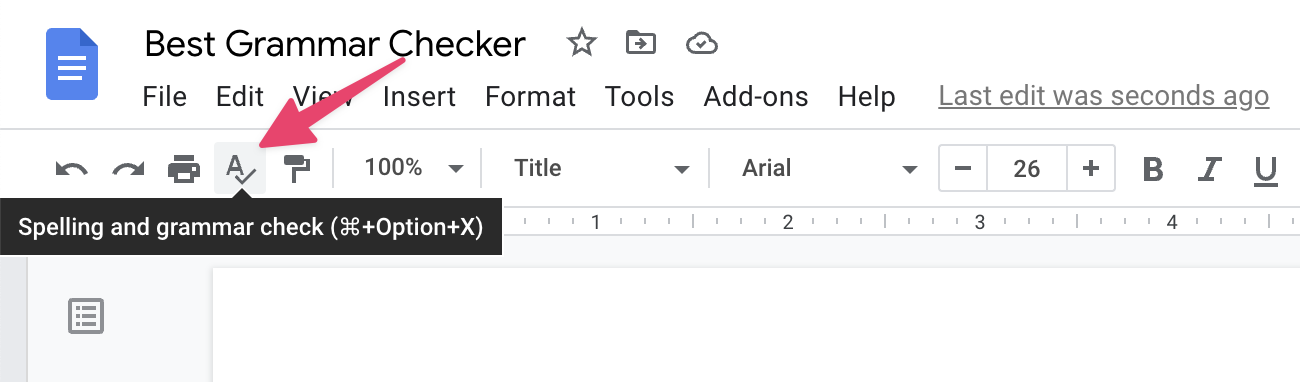Star the Best Grammar Checker document
Screen dimensions: 1300x382
[581, 43]
